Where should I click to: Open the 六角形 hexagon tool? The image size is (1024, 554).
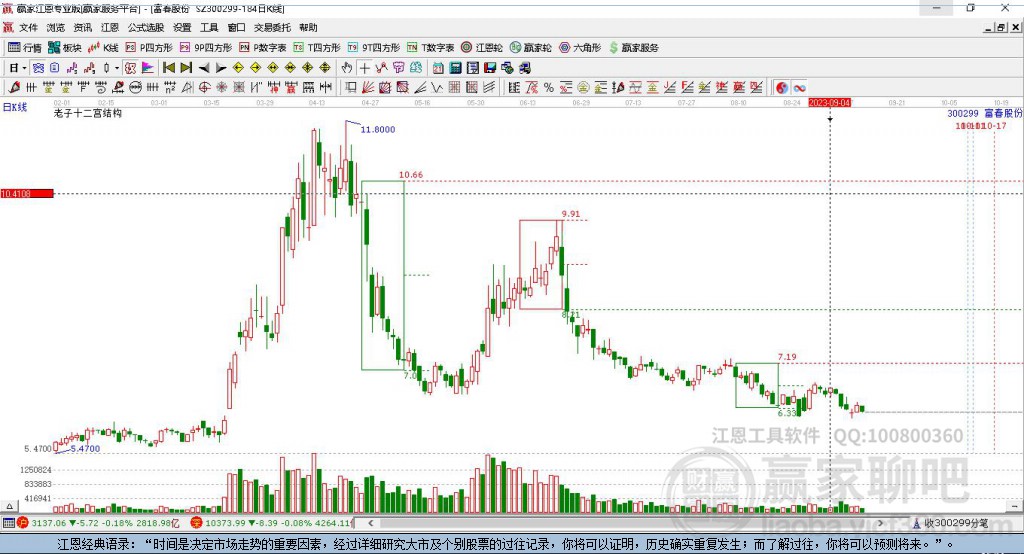click(x=580, y=48)
